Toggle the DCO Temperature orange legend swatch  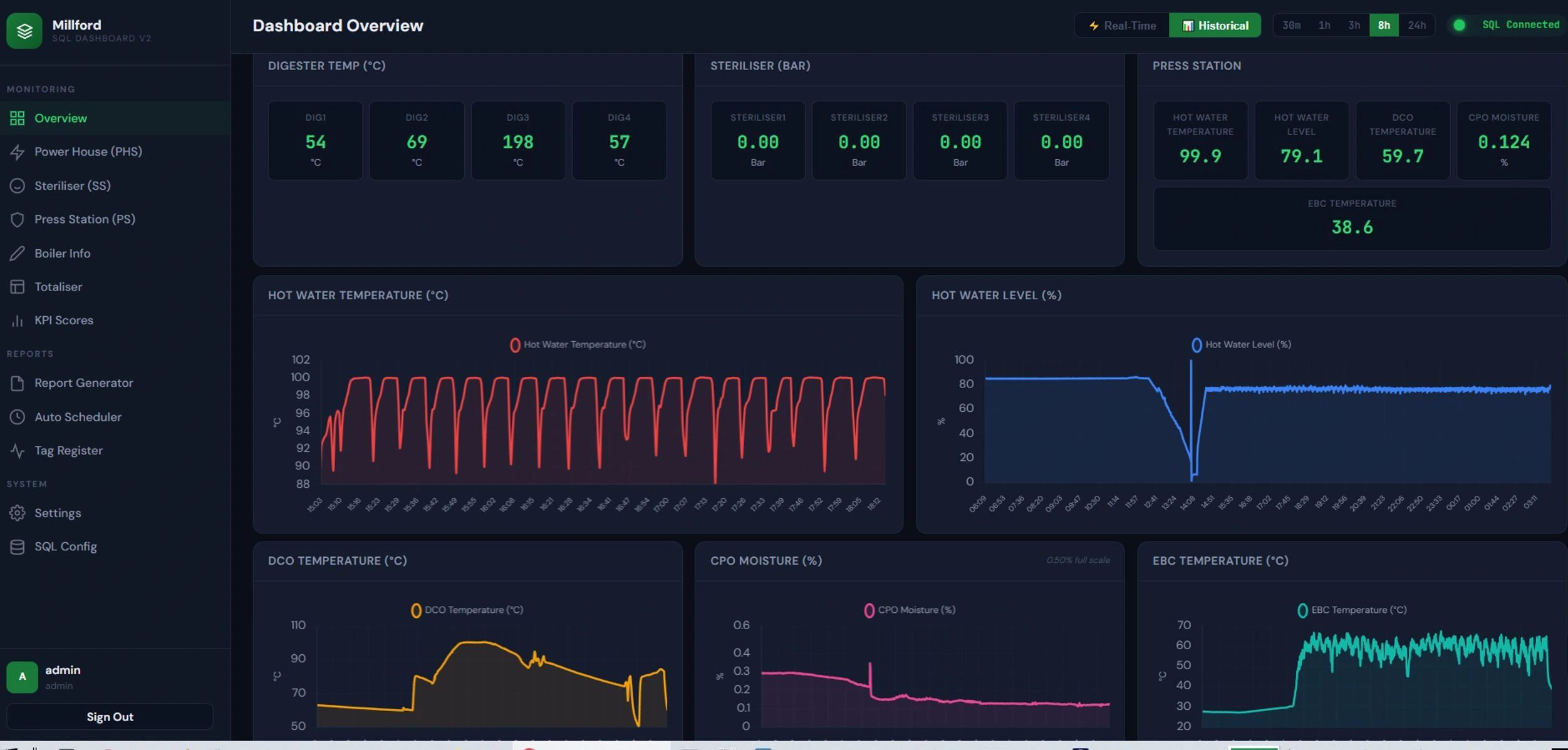[415, 610]
